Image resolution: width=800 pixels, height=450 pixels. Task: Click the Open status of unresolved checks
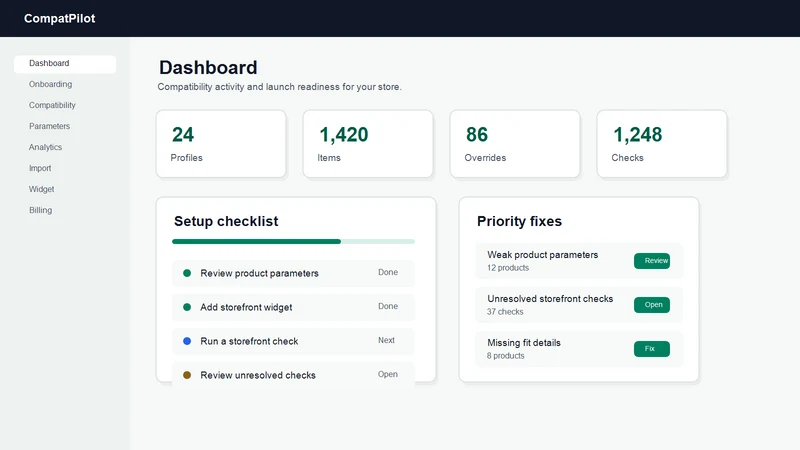(x=388, y=374)
